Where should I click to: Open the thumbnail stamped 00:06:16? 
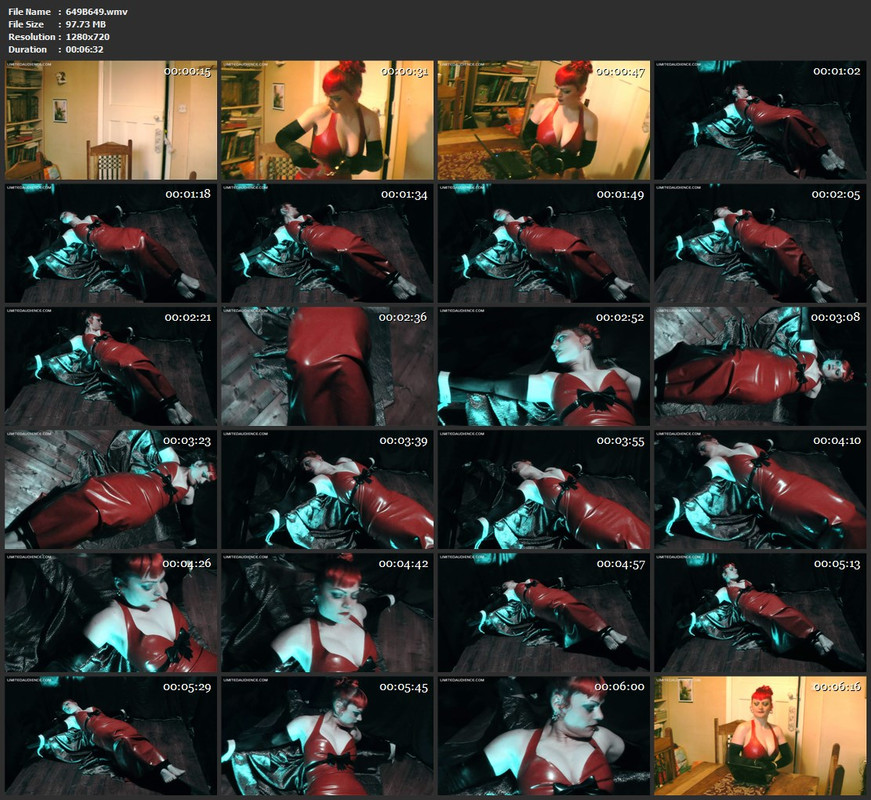[x=760, y=736]
